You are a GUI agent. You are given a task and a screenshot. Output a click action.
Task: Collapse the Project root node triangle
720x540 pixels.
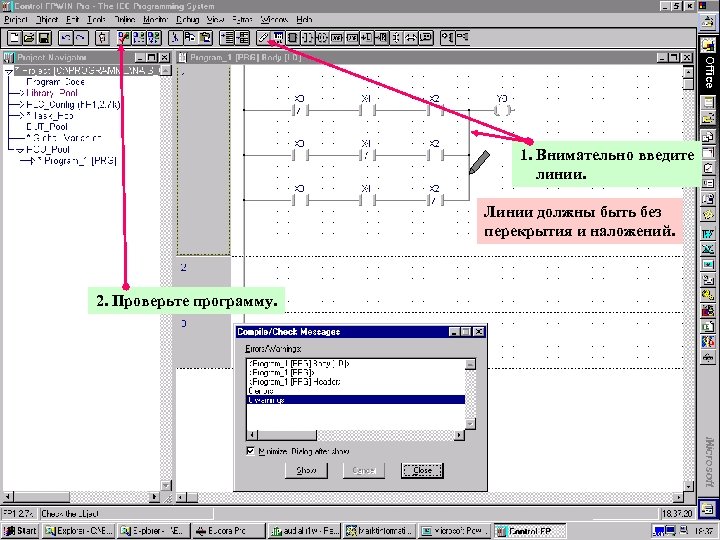[9, 72]
